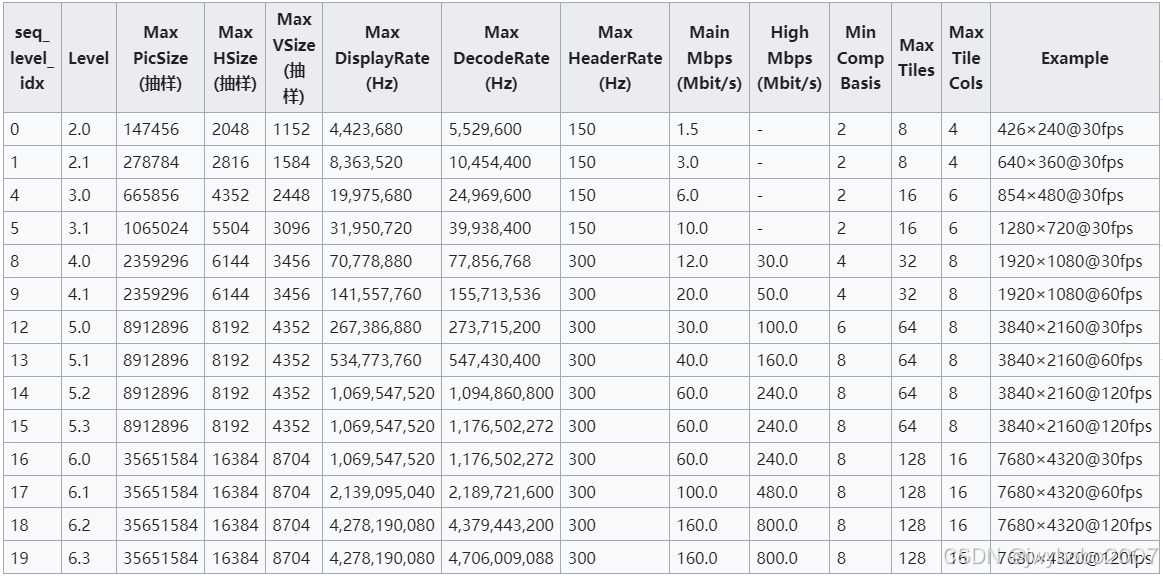Viewport: 1163px width, 576px height.
Task: Select the display rate 141,557,760
Action: [x=375, y=294]
